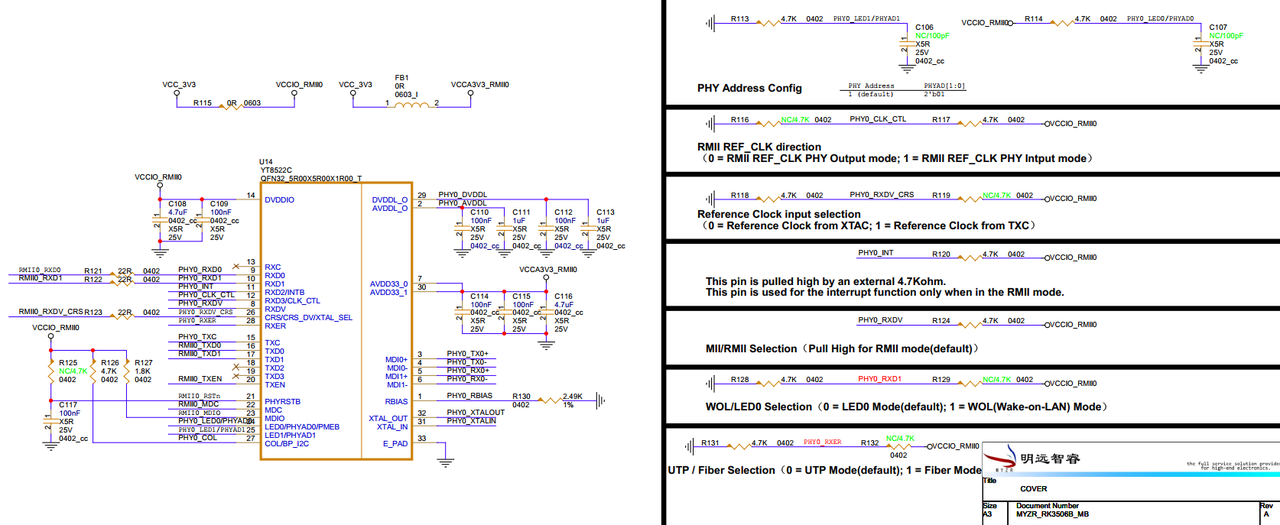Select the C107 capacitor symbol
The width and height of the screenshot is (1280, 525).
pyautogui.click(x=1199, y=43)
